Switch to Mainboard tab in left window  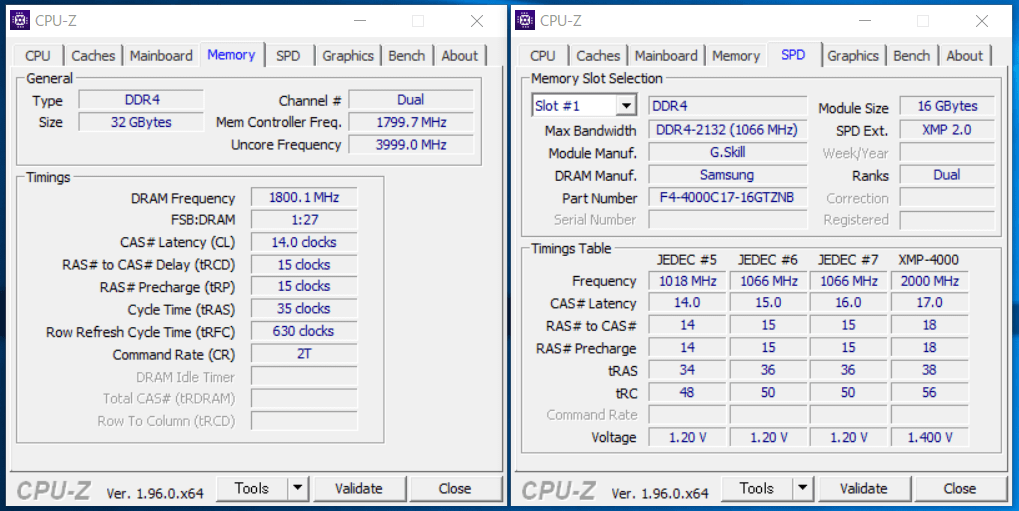pyautogui.click(x=161, y=56)
